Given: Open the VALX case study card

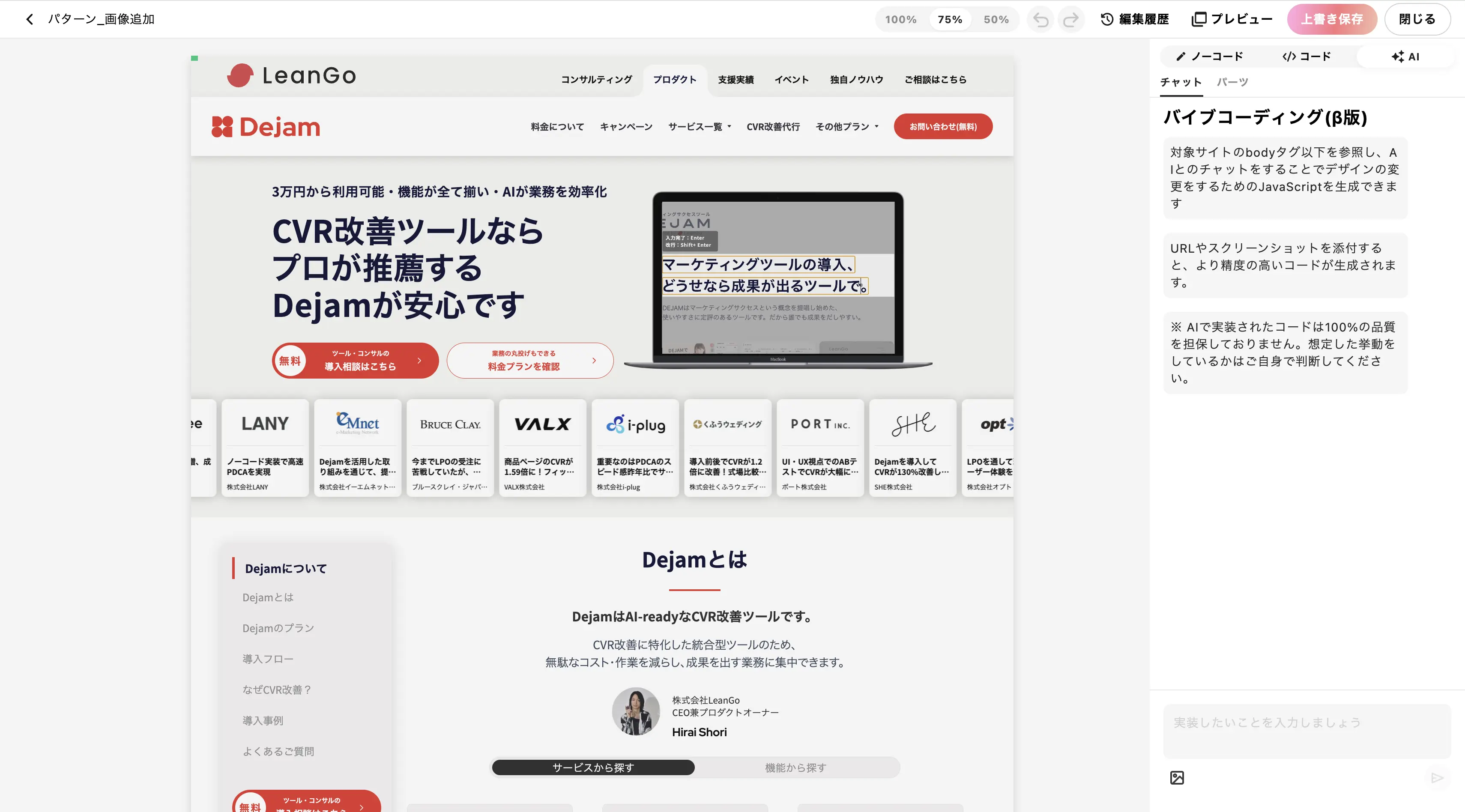Looking at the screenshot, I should click(x=543, y=448).
